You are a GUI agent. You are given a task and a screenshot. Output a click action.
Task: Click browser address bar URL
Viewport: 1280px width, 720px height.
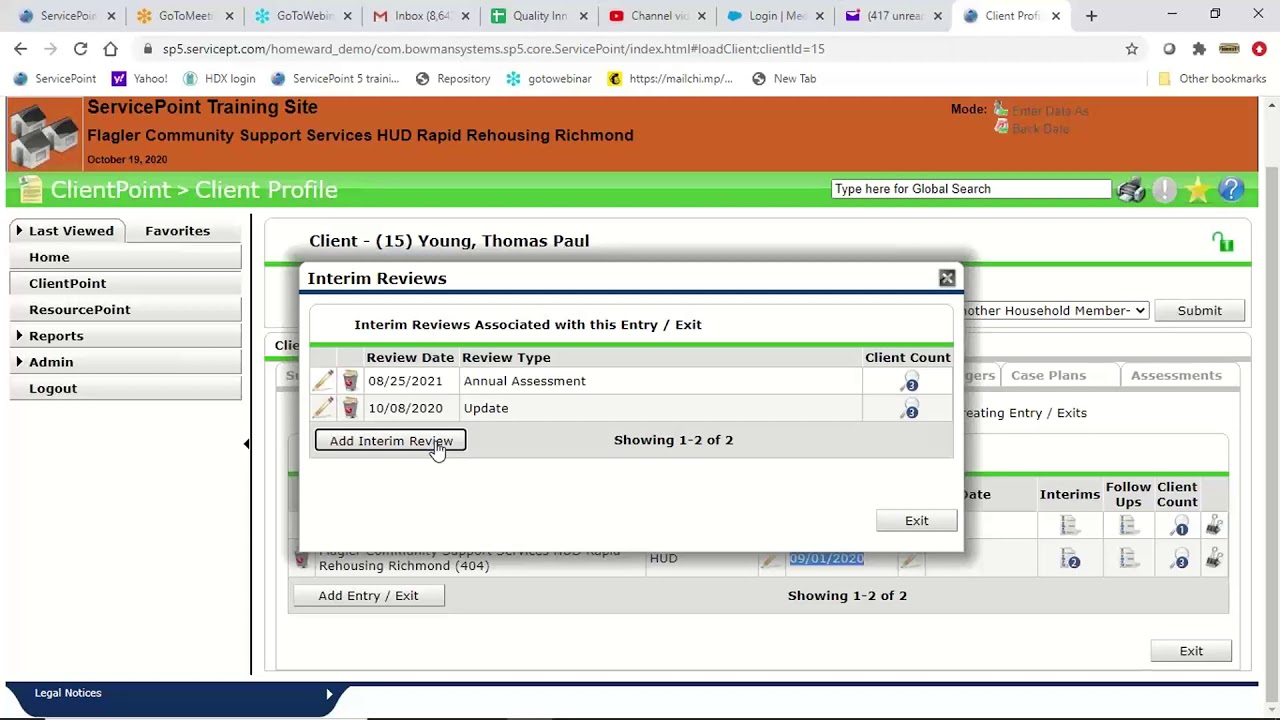tap(494, 49)
